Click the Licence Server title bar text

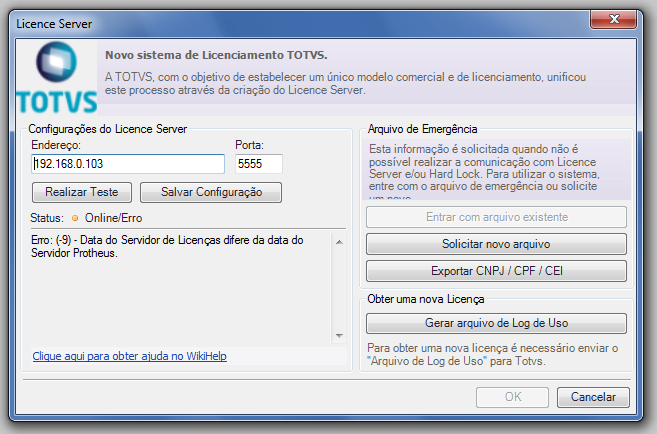[54, 24]
